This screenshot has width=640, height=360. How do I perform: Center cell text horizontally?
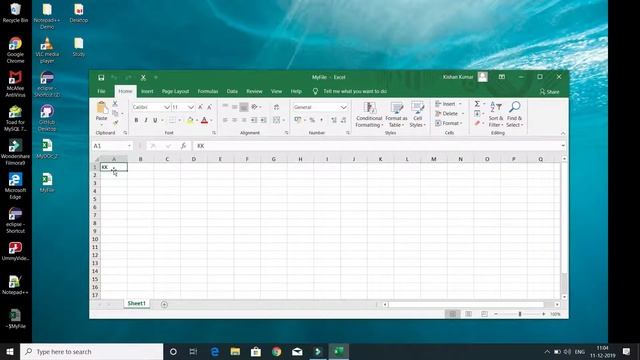[x=234, y=120]
